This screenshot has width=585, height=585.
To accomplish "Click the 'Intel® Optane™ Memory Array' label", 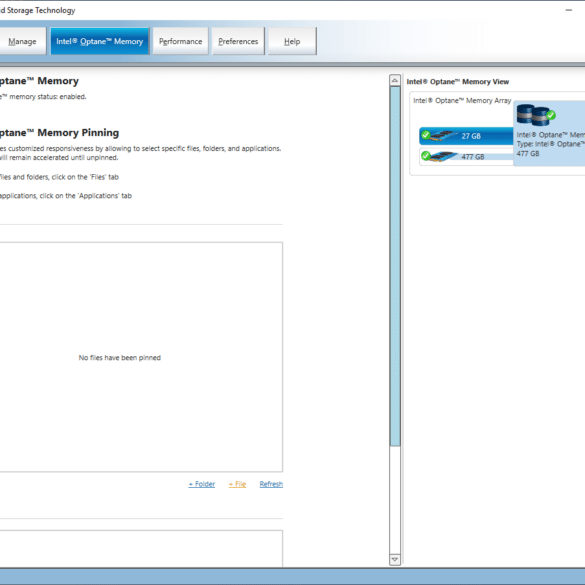I will click(462, 101).
